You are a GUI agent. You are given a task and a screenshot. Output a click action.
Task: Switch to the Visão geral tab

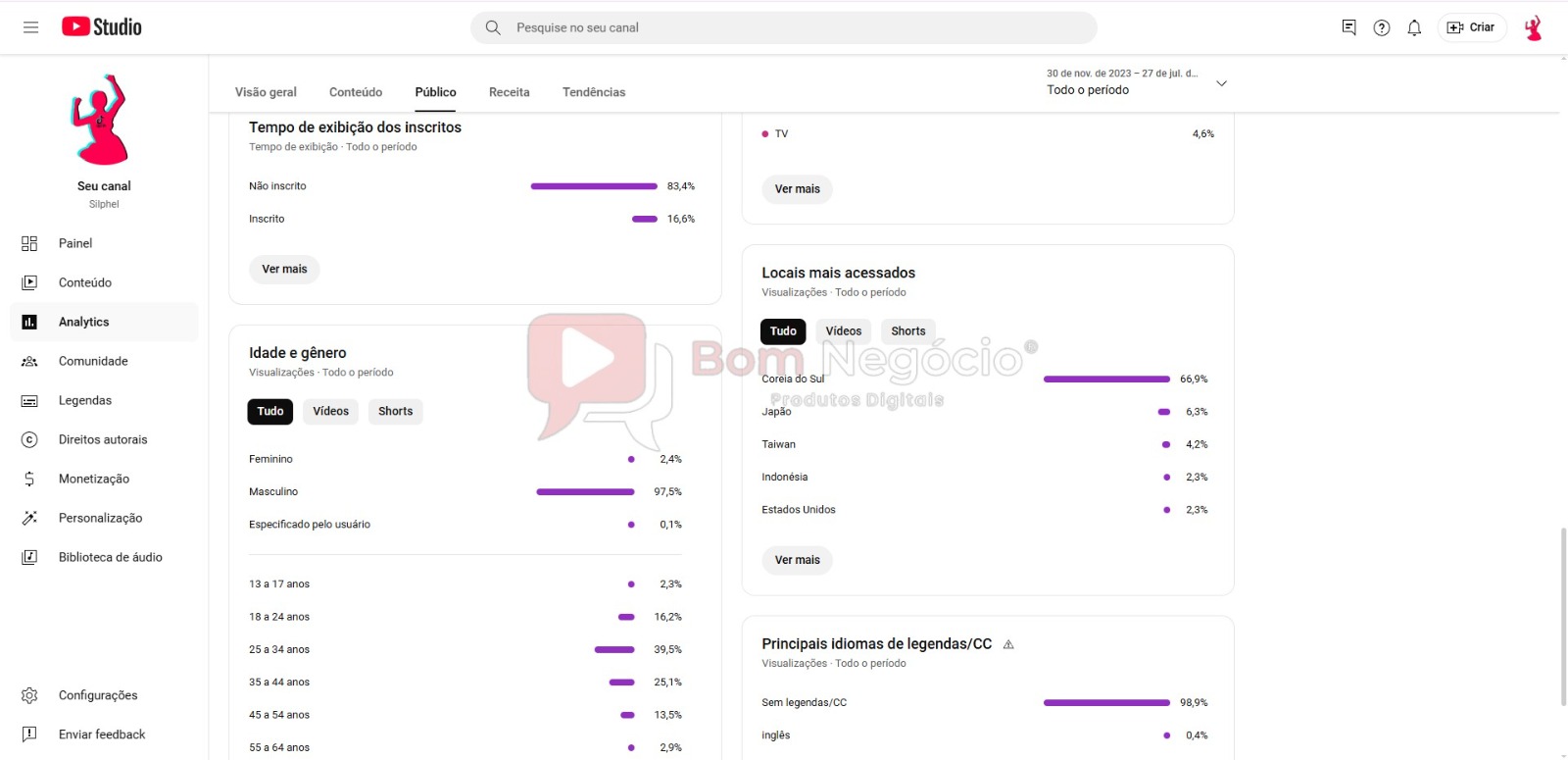tap(266, 92)
